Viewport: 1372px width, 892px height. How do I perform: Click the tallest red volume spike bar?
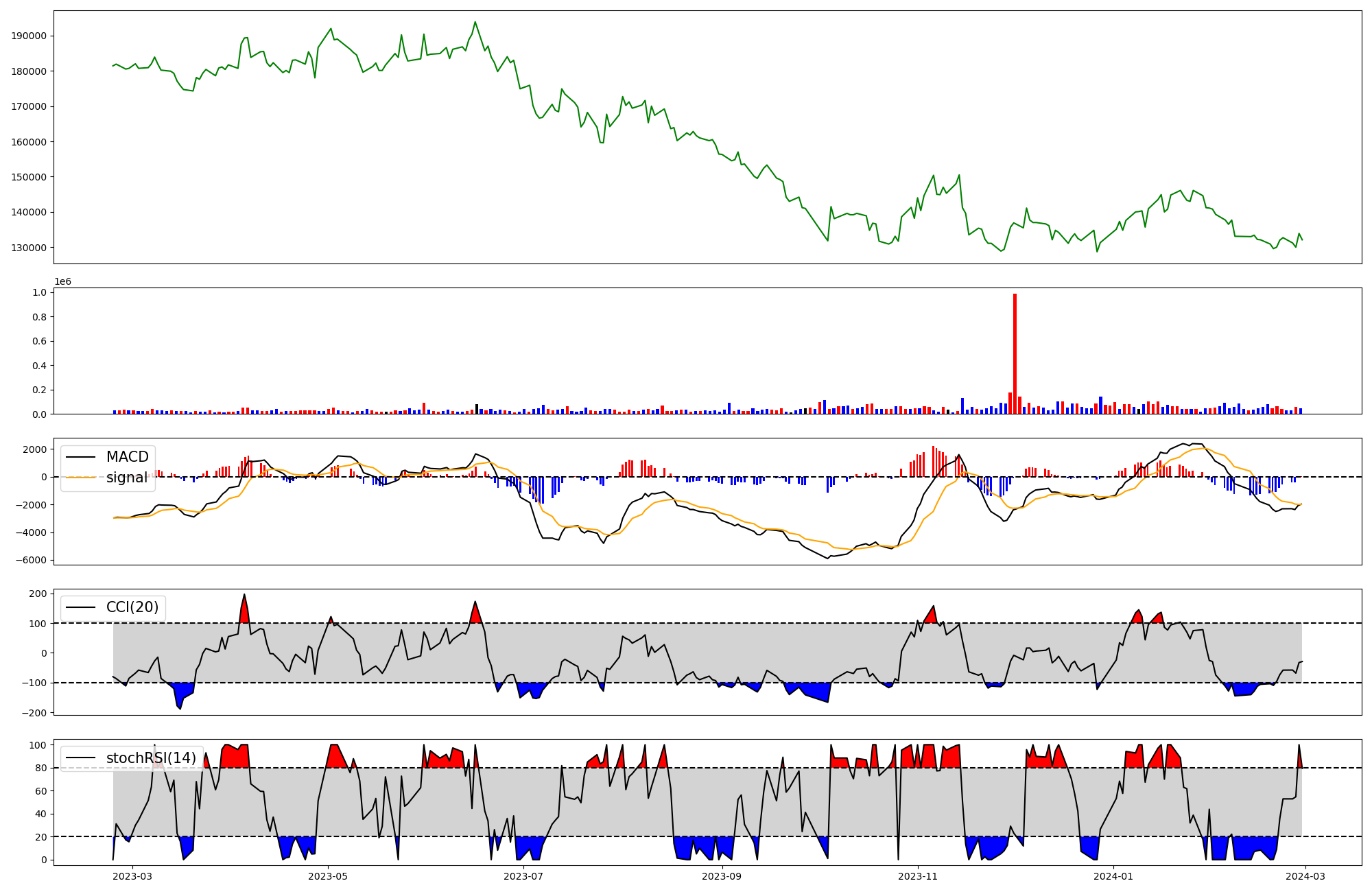(1015, 353)
